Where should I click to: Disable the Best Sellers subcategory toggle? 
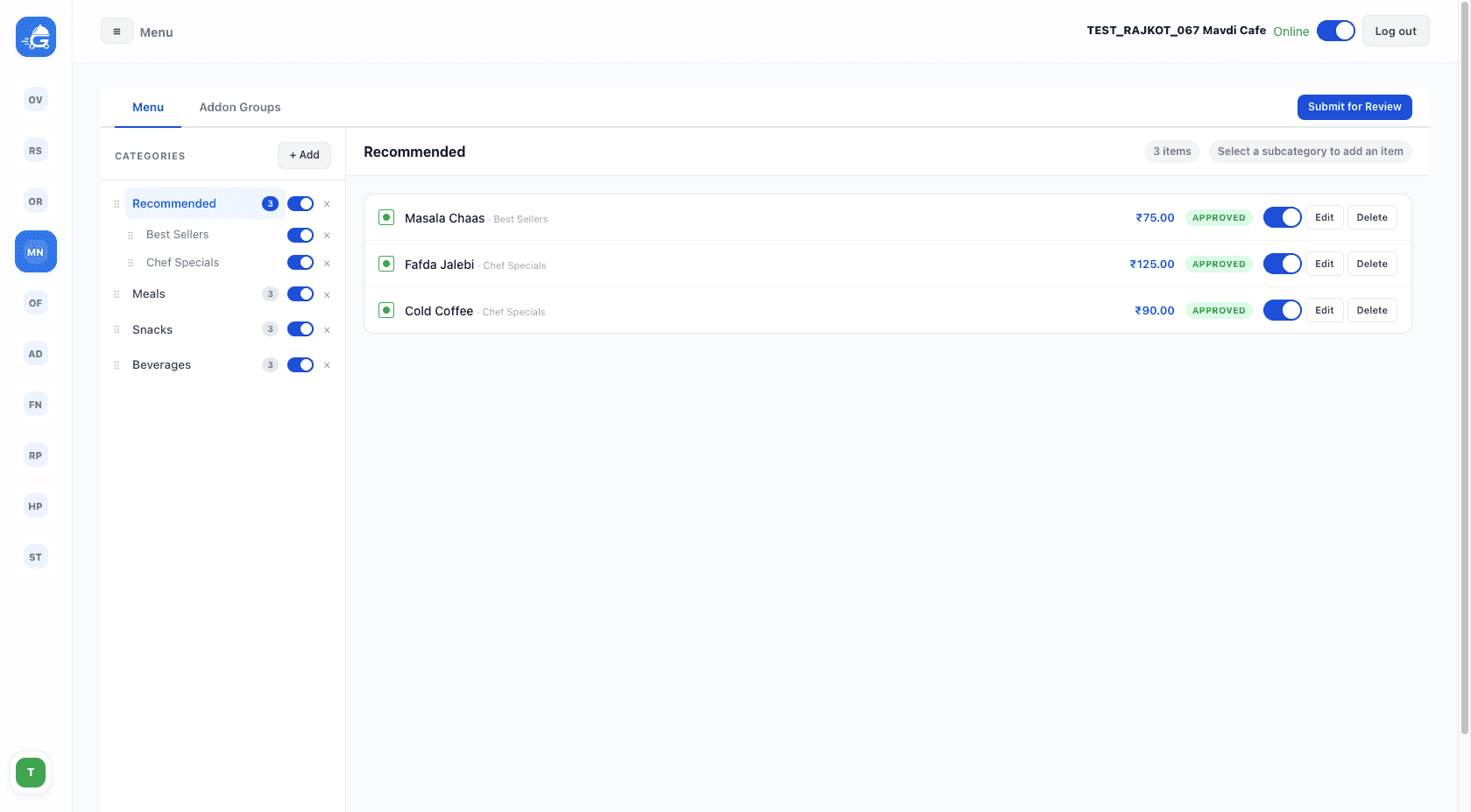[x=301, y=235]
